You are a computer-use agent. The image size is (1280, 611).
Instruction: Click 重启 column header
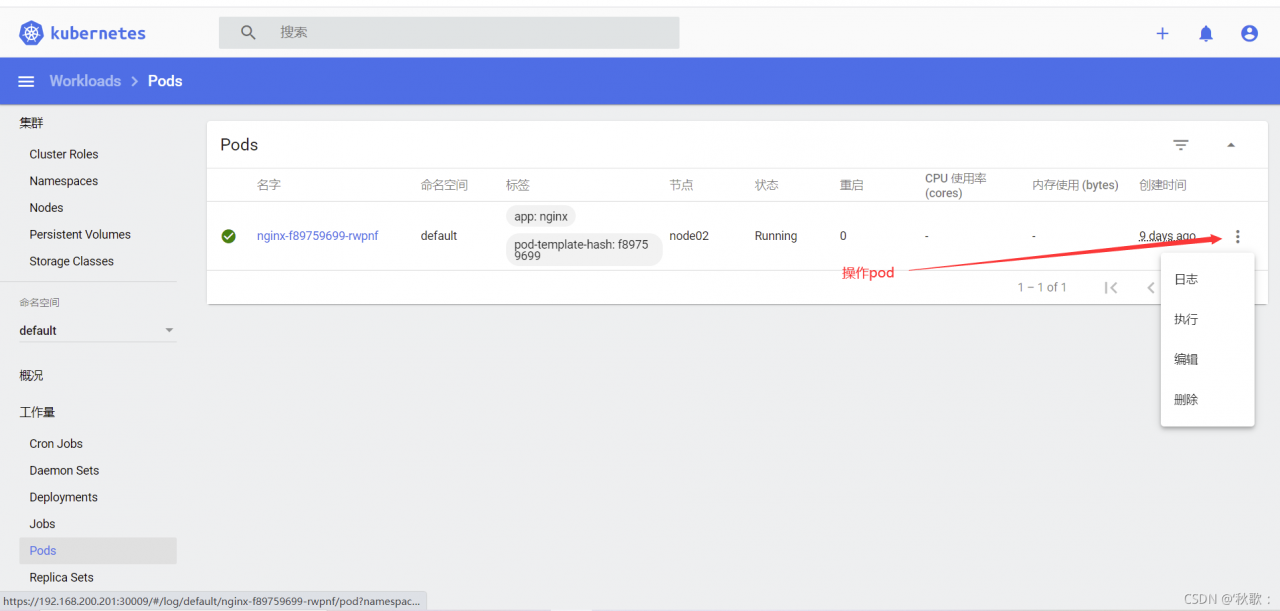click(852, 185)
